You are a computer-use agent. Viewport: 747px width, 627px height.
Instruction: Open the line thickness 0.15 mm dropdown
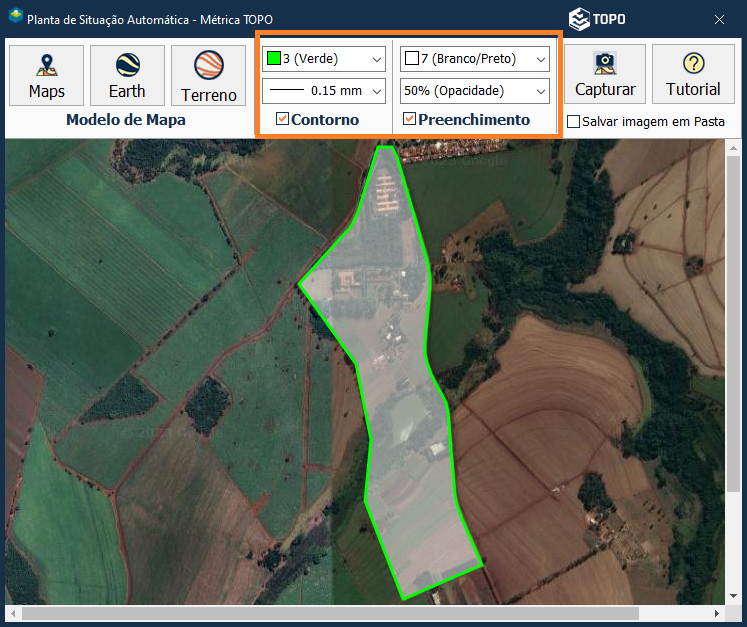(324, 91)
